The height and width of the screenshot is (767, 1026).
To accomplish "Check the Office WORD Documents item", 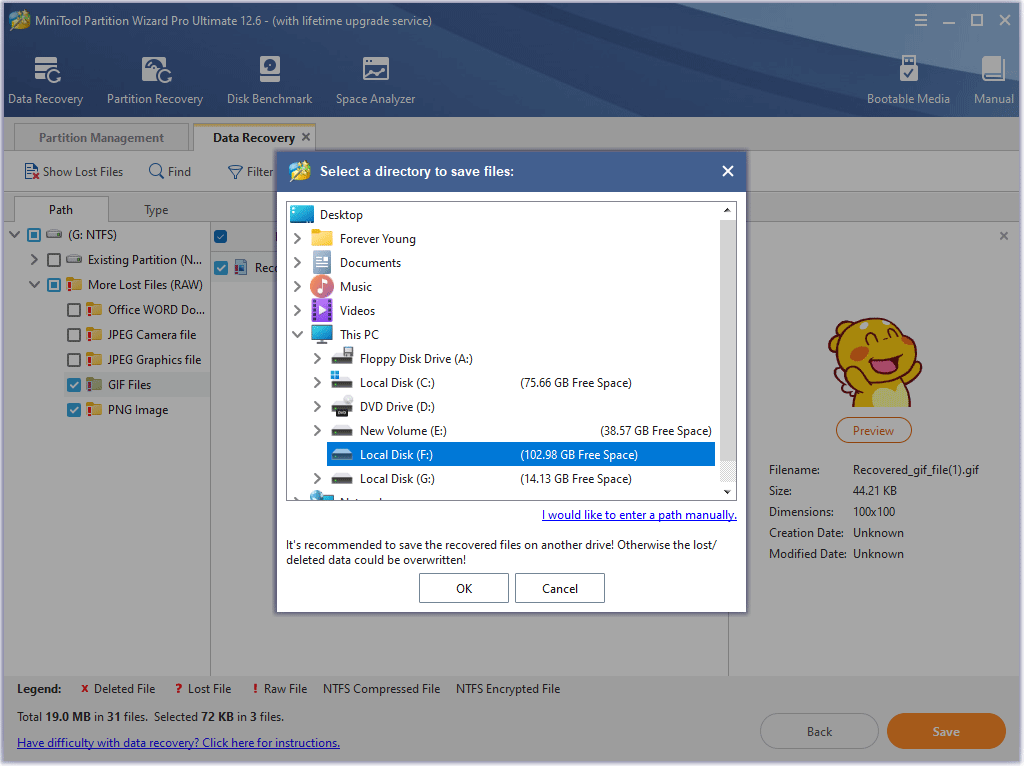I will 73,309.
